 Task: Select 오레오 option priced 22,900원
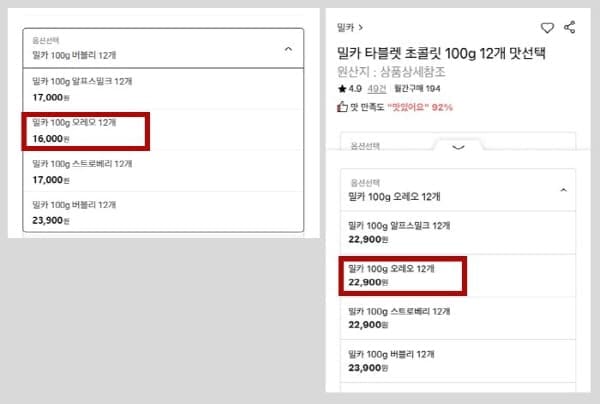pos(458,275)
